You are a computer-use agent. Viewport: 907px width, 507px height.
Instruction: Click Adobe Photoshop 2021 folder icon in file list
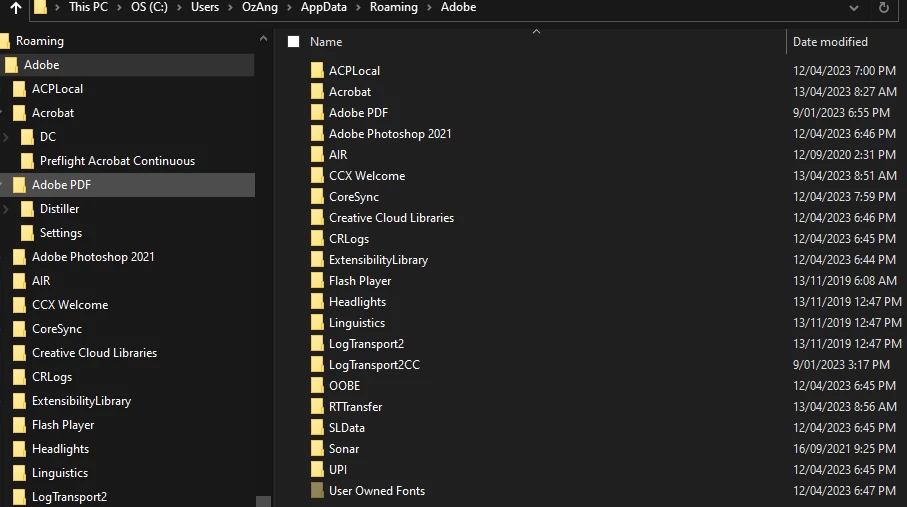coord(317,134)
